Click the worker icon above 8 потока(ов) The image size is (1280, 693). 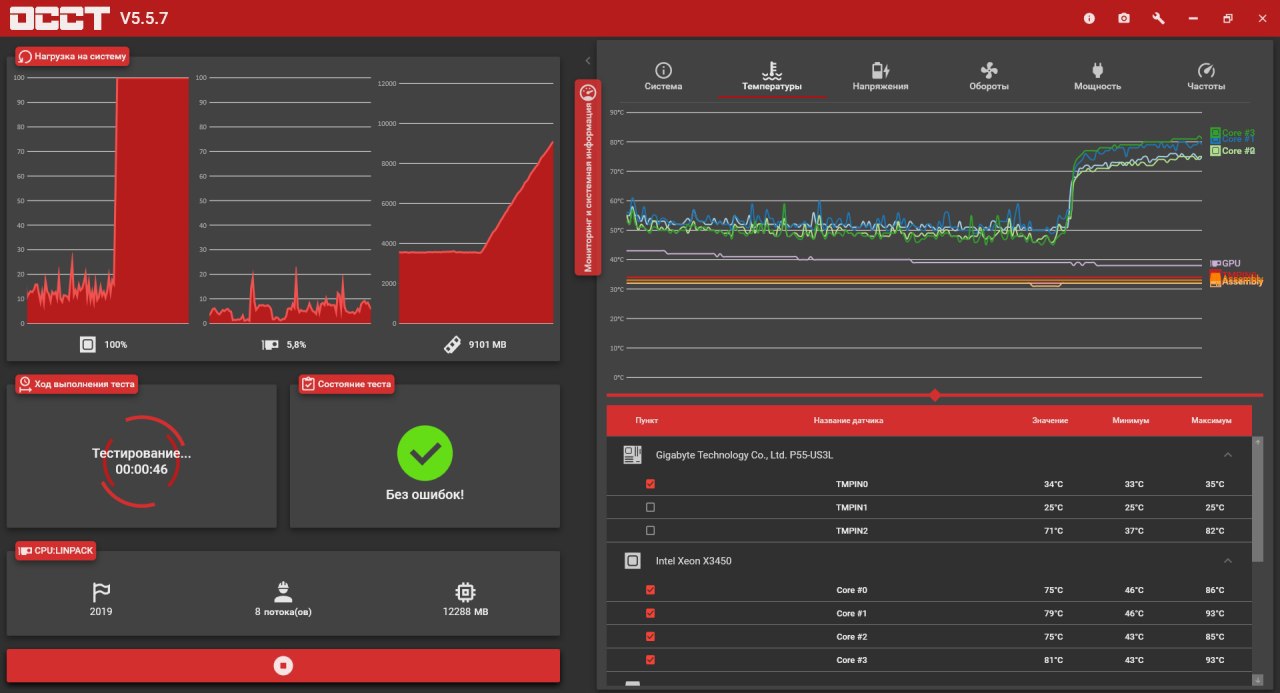[x=283, y=591]
